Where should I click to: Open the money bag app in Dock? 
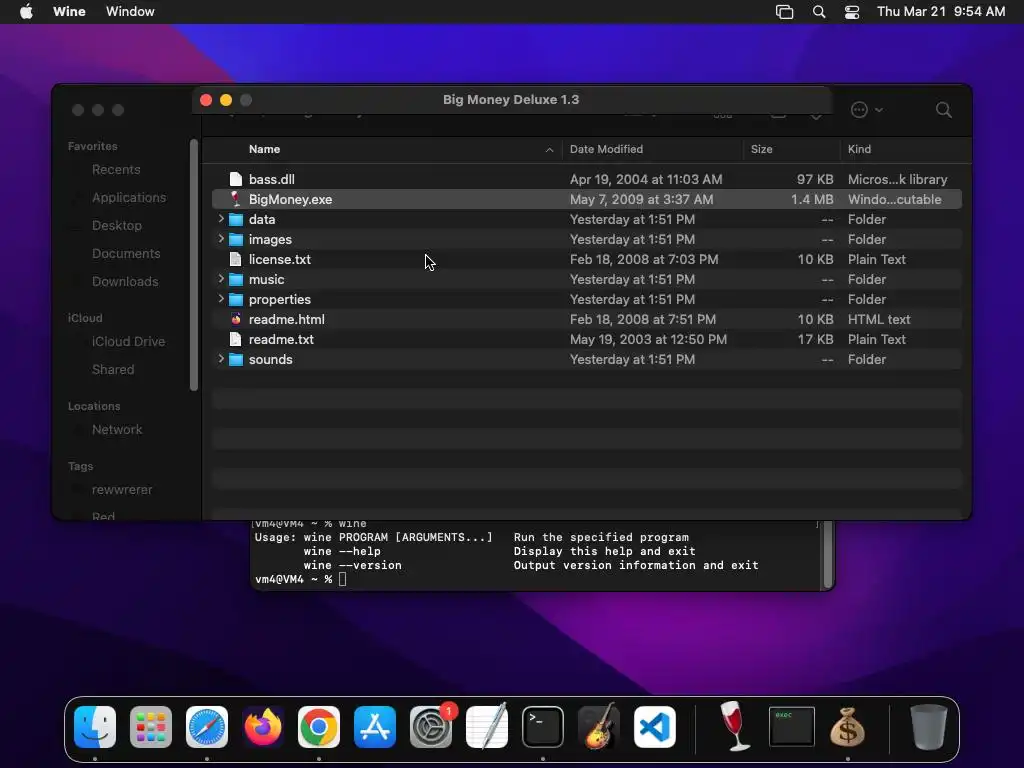pos(848,726)
